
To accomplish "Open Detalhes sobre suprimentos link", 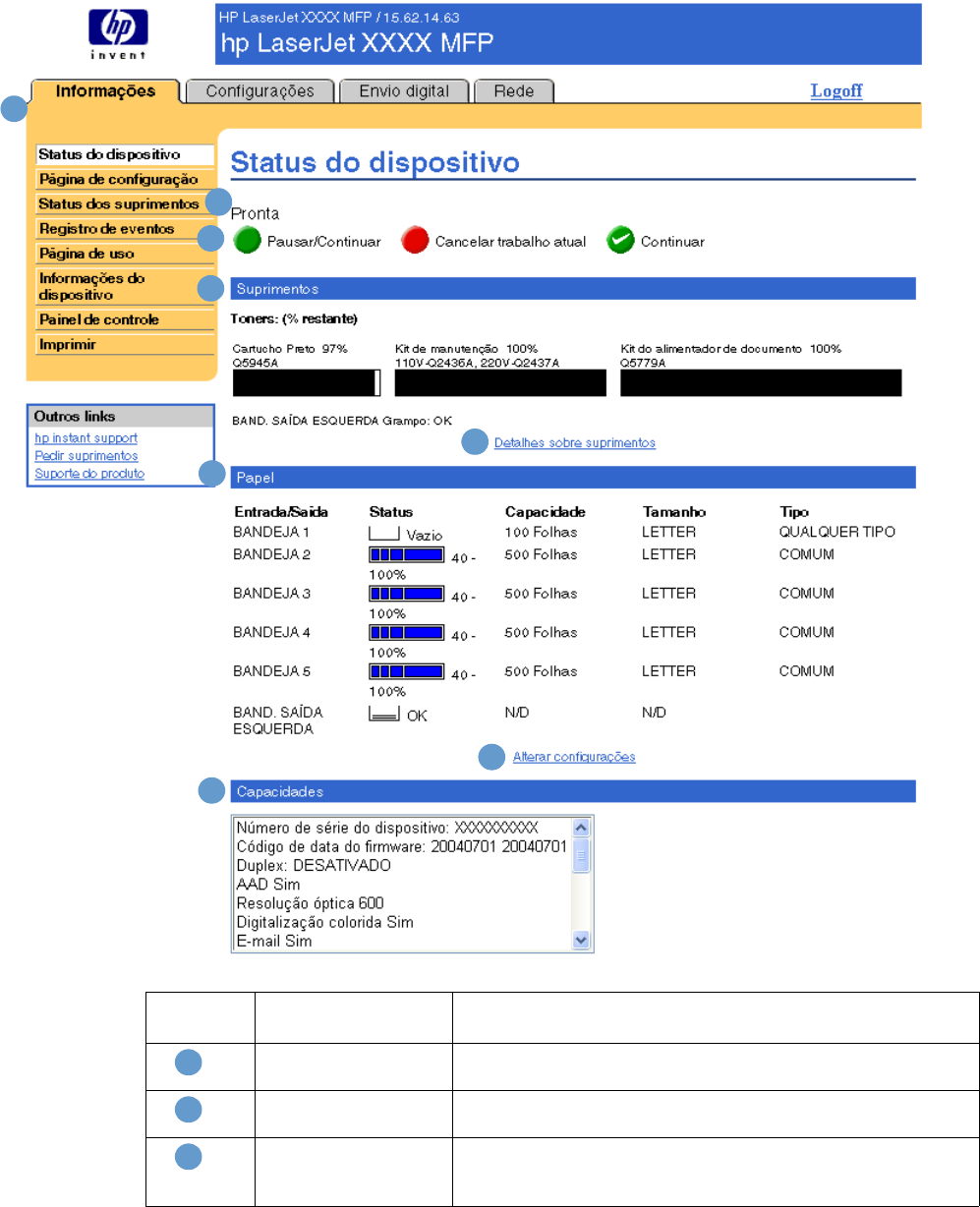I will pyautogui.click(x=575, y=443).
